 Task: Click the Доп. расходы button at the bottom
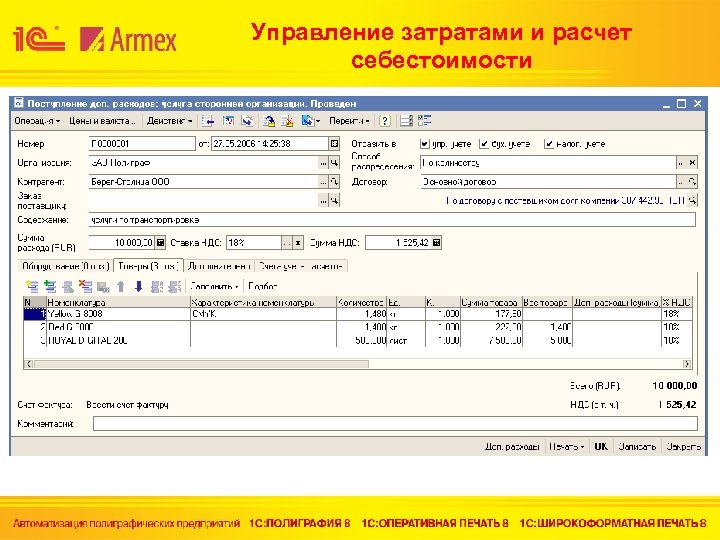tap(512, 446)
